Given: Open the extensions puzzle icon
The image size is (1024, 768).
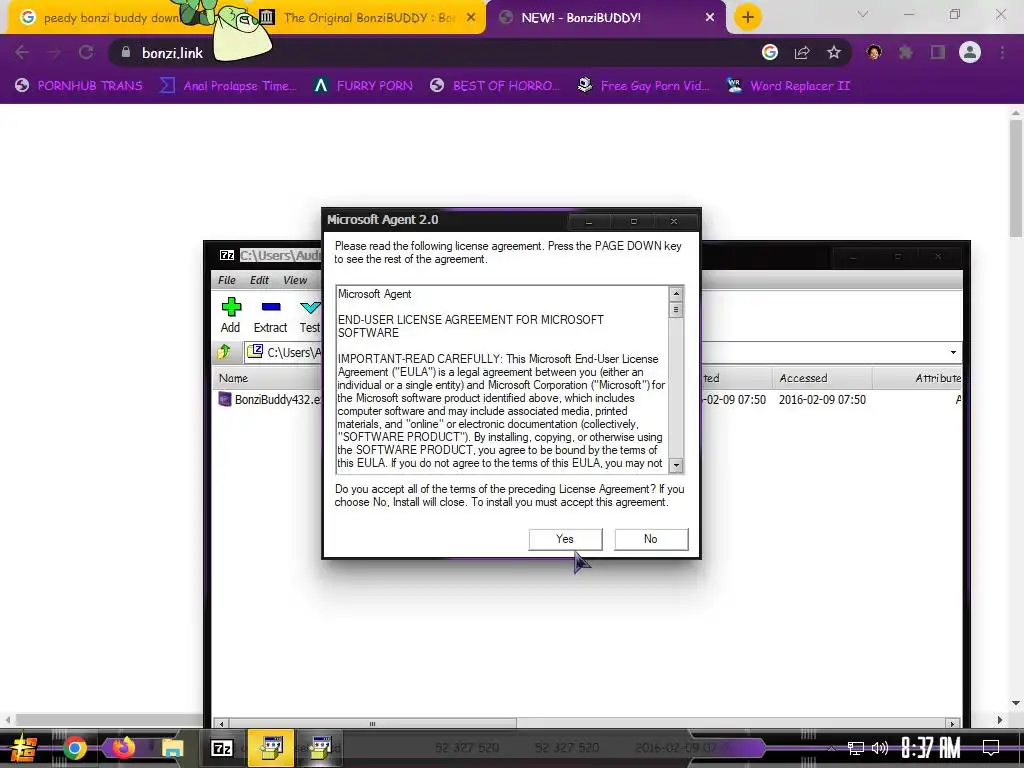Looking at the screenshot, I should tap(906, 52).
